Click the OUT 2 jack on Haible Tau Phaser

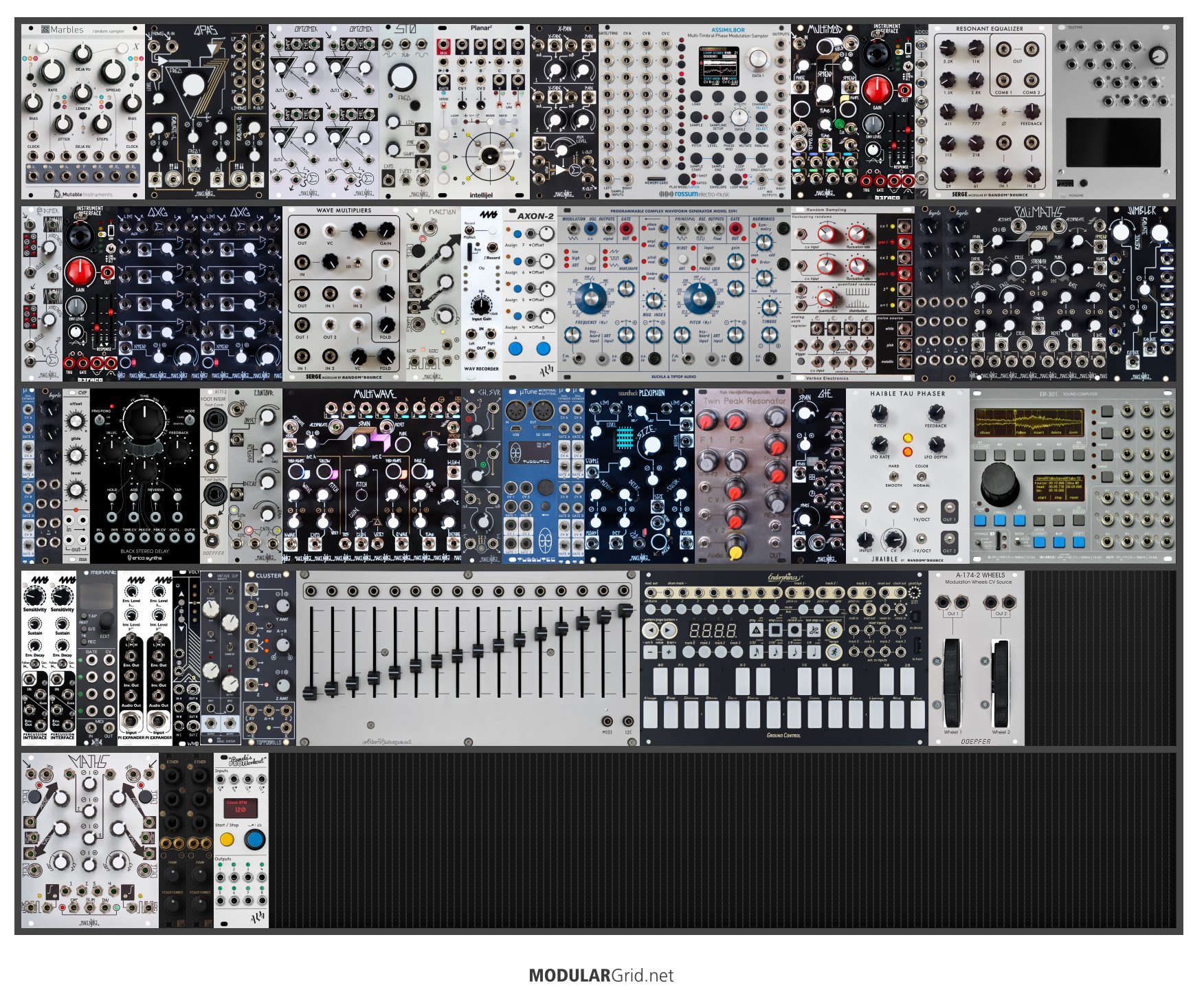pyautogui.click(x=949, y=540)
